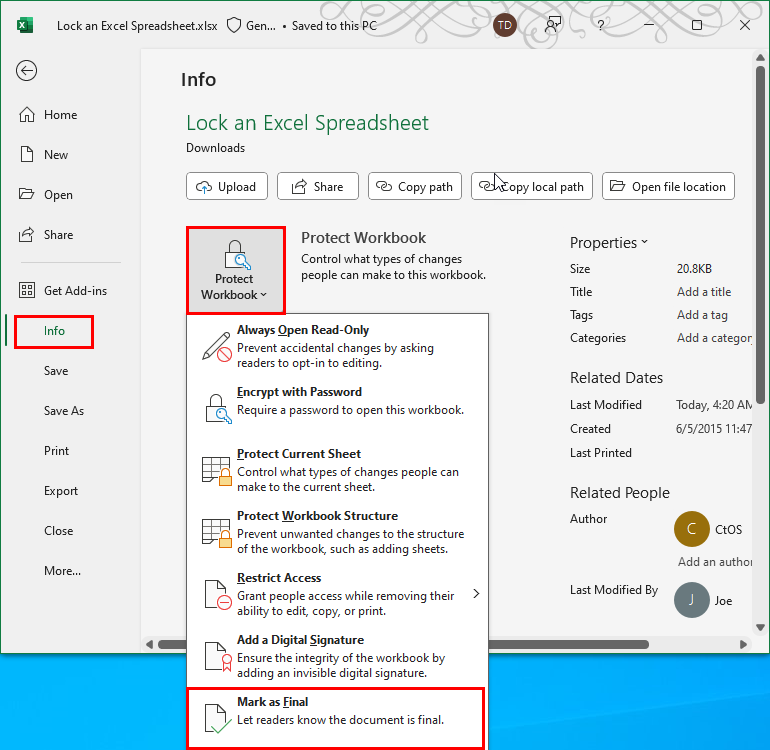This screenshot has width=770, height=750.
Task: Choose Mark as Final
Action: (x=336, y=718)
